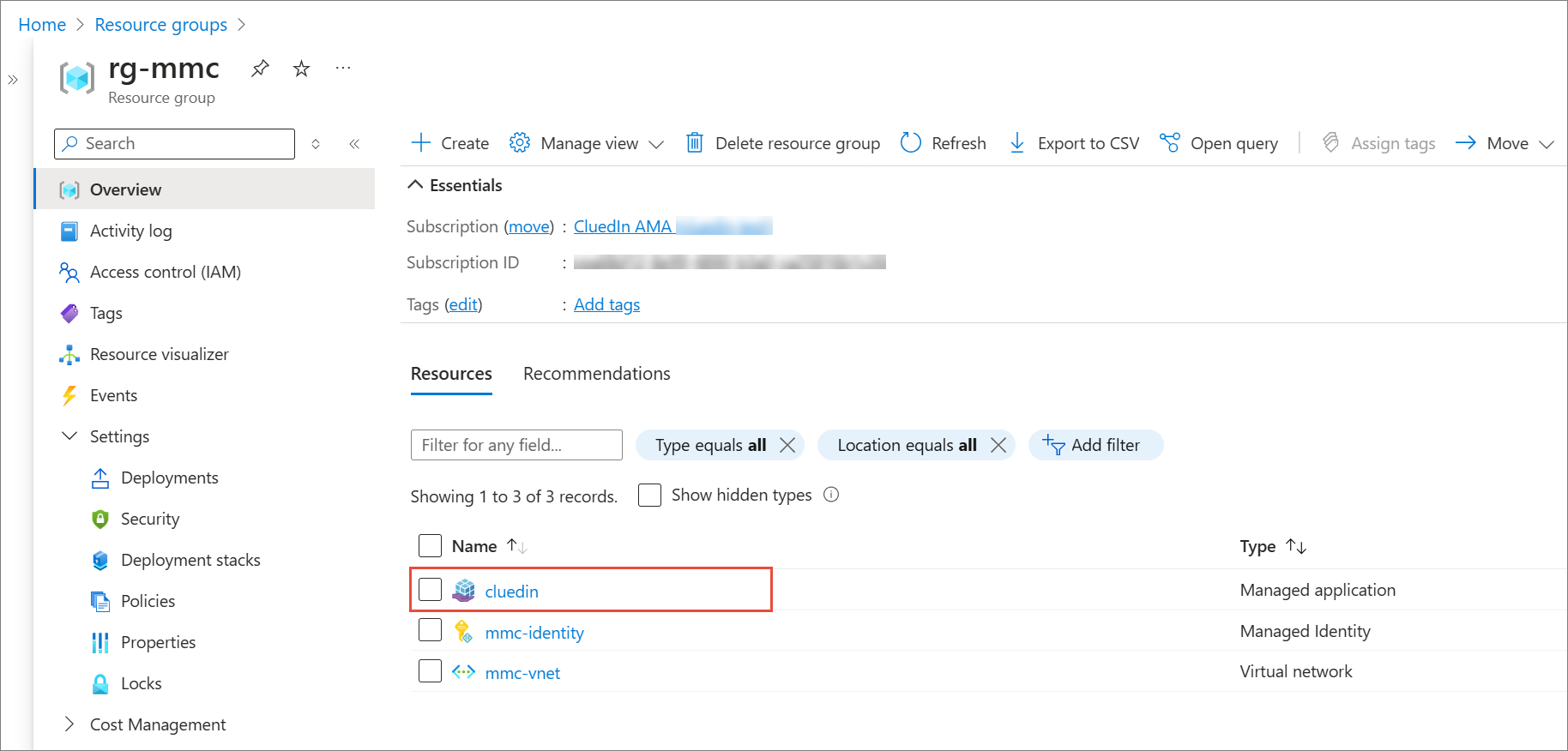
Task: Click the Locks padlock icon
Action: tap(100, 683)
